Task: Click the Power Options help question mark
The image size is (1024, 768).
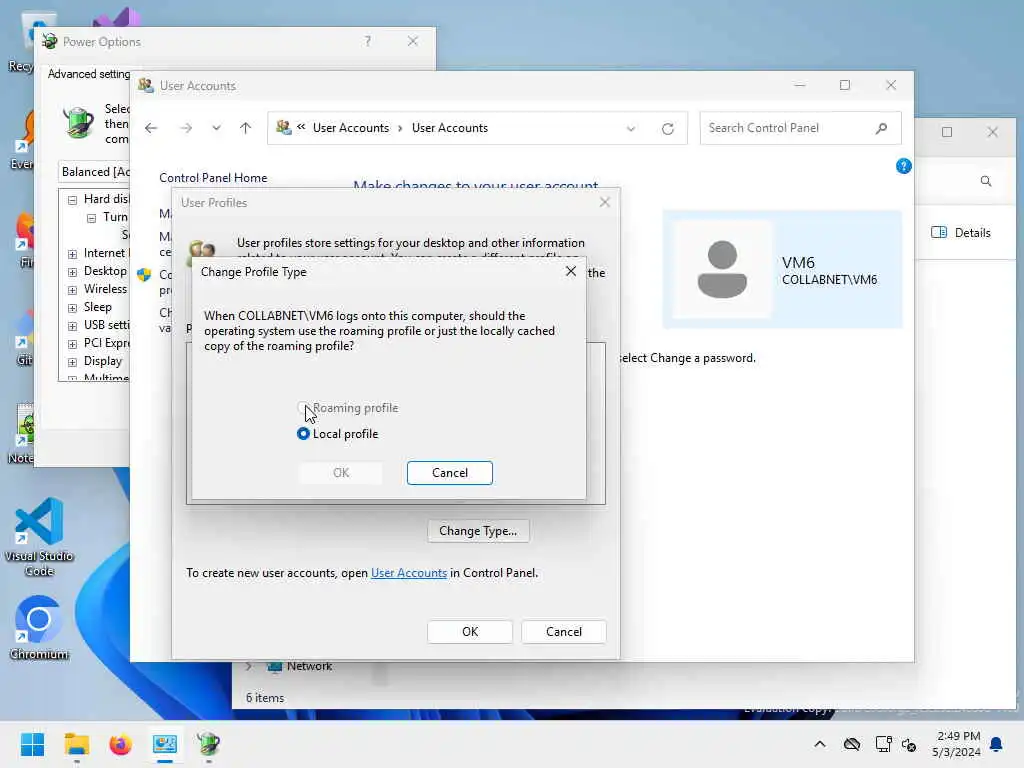Action: 368,41
